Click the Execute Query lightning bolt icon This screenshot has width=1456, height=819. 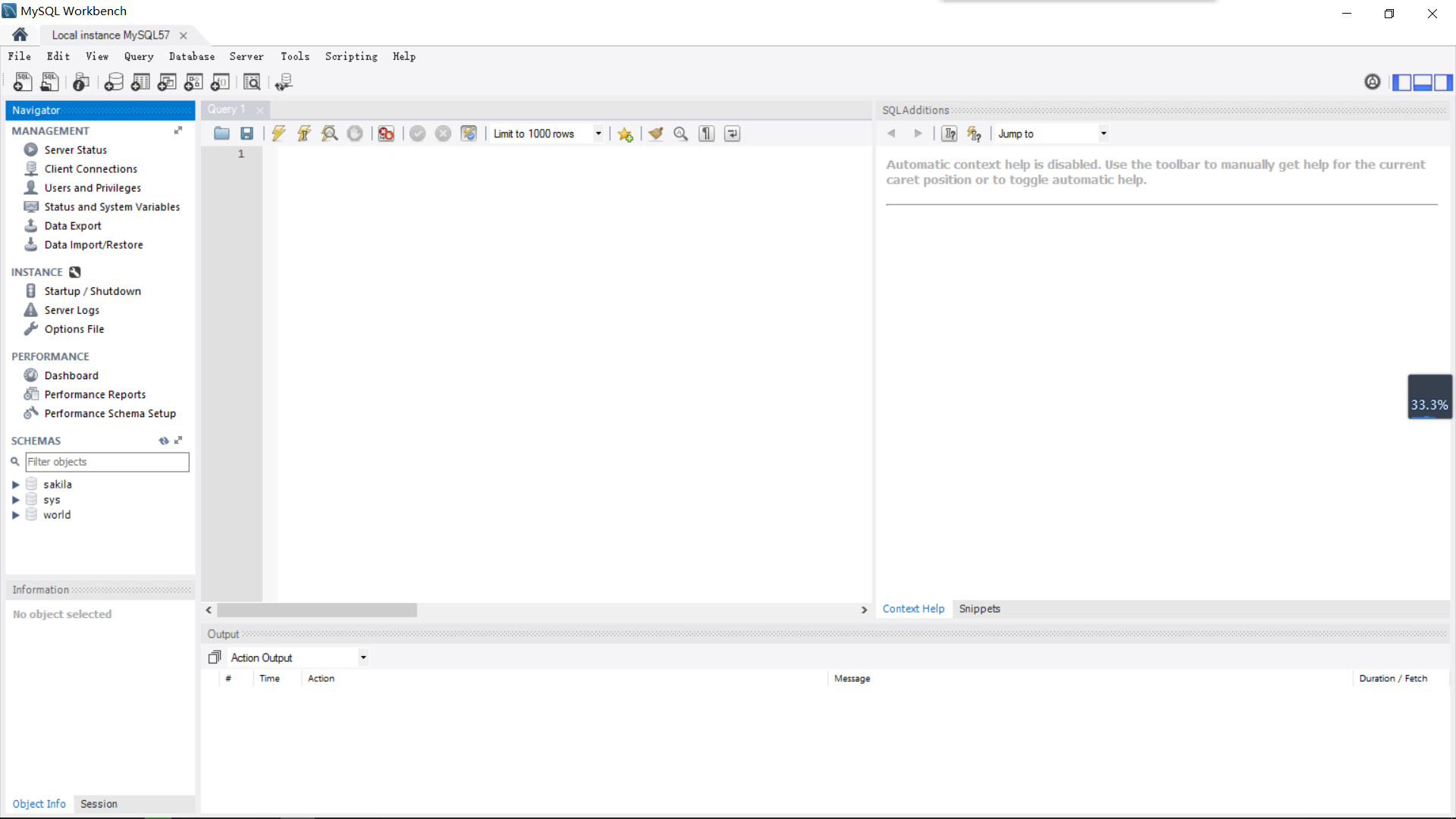[x=279, y=133]
